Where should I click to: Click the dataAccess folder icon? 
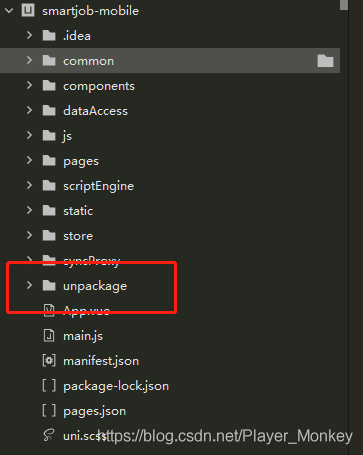(x=49, y=111)
